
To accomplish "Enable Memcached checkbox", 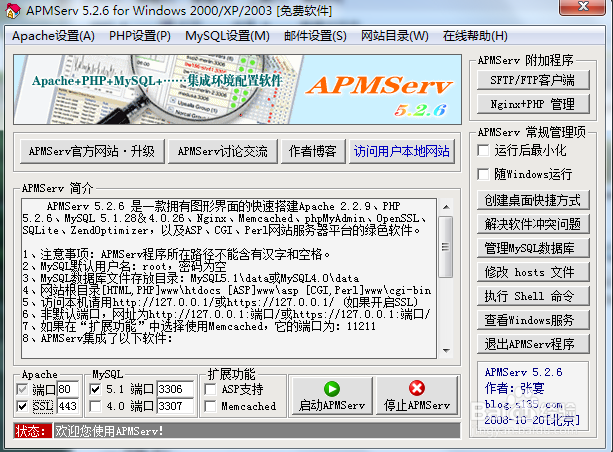I will (x=210, y=406).
